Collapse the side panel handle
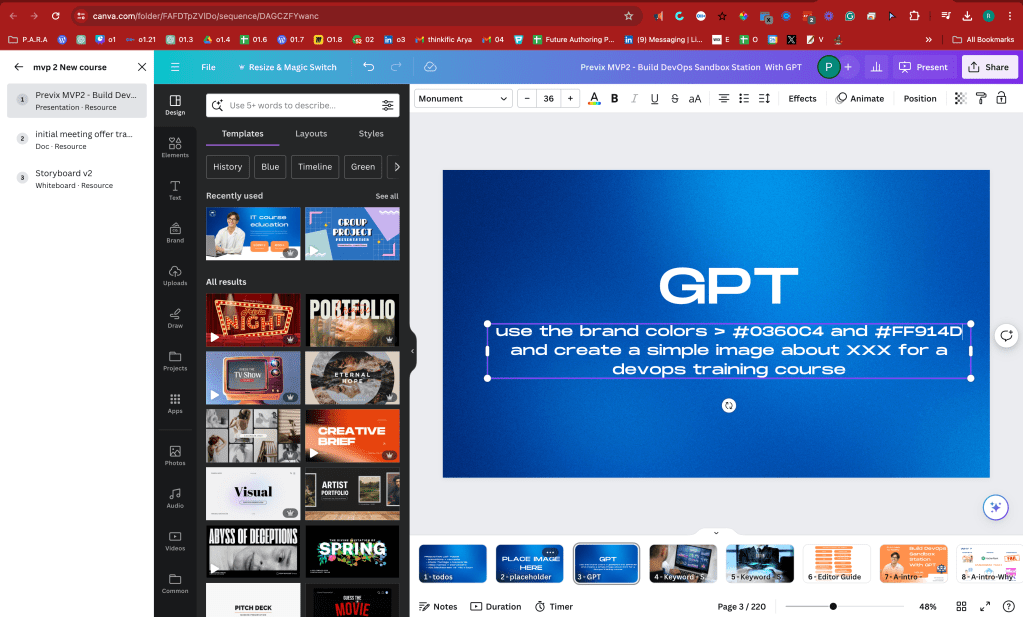 point(412,351)
